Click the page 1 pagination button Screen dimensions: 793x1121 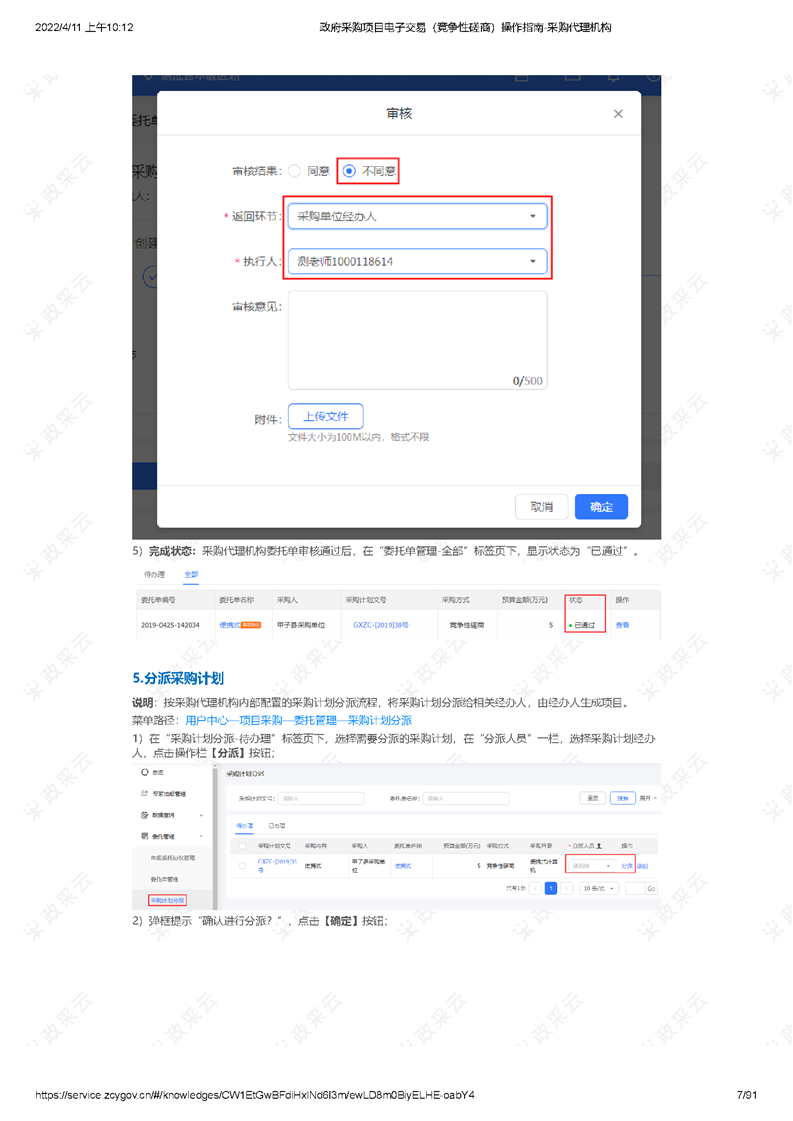[550, 888]
